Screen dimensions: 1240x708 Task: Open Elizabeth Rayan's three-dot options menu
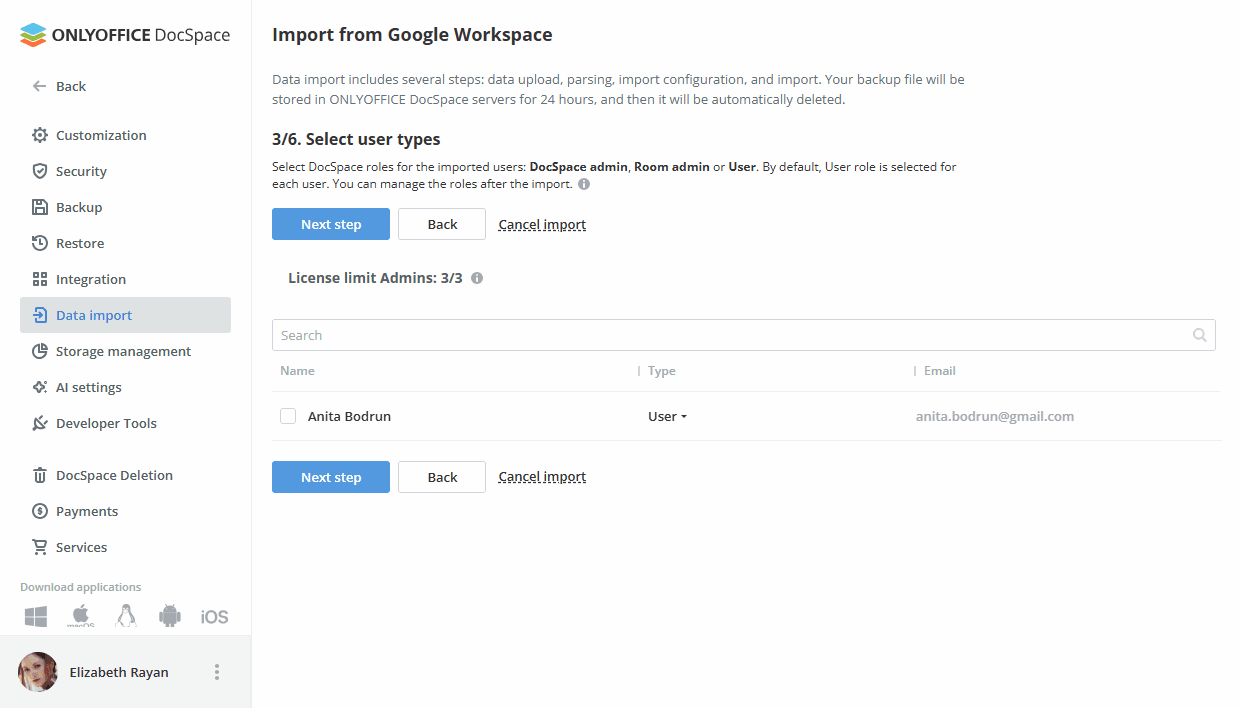click(216, 671)
